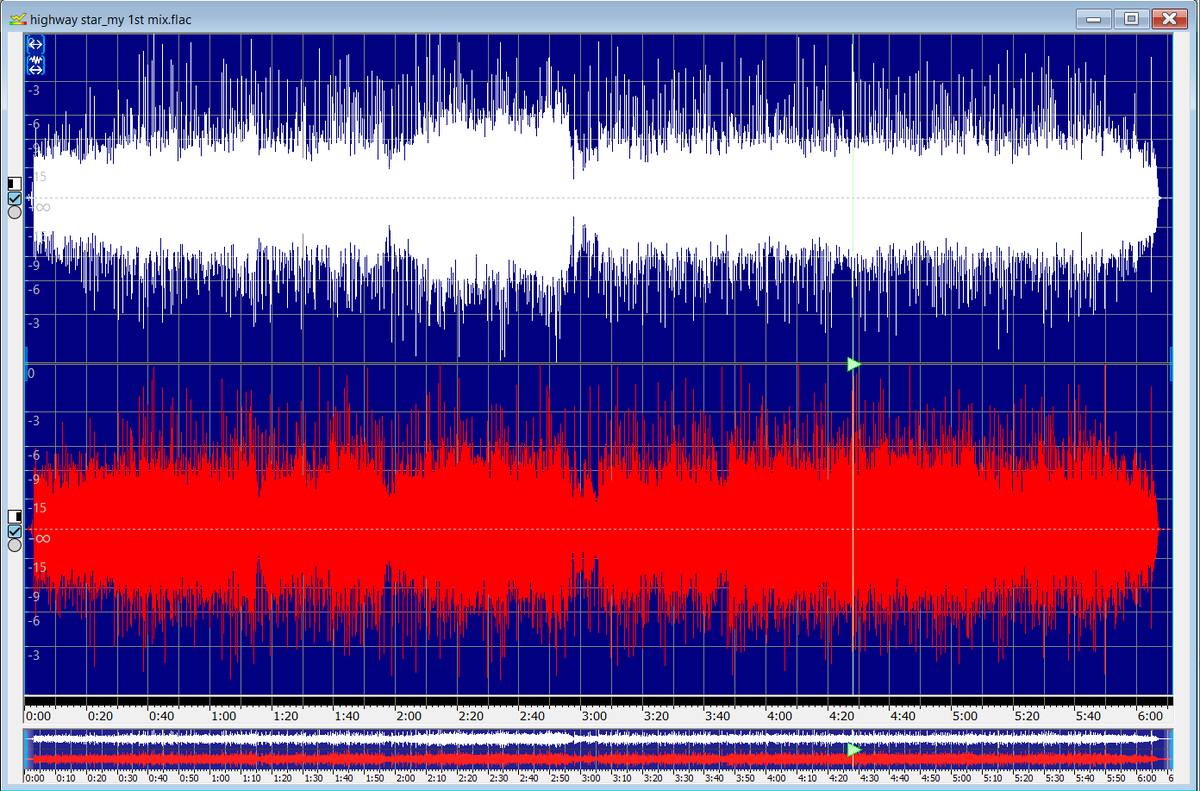Screen dimensions: 1200x791
Task: Click 5:20 on the main time ruler
Action: 1026,716
